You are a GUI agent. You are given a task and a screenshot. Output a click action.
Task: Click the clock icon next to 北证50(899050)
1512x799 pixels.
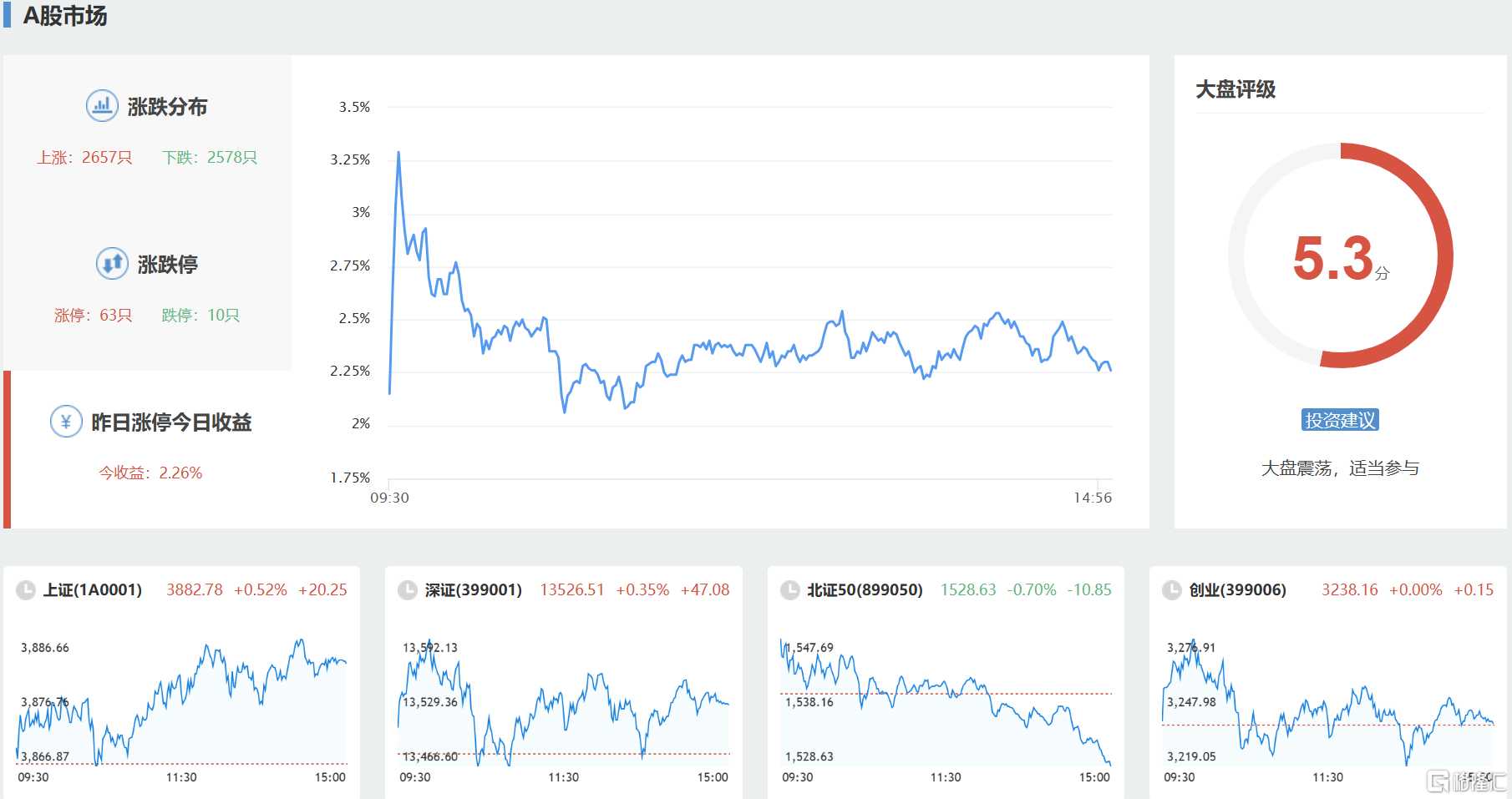pos(790,590)
